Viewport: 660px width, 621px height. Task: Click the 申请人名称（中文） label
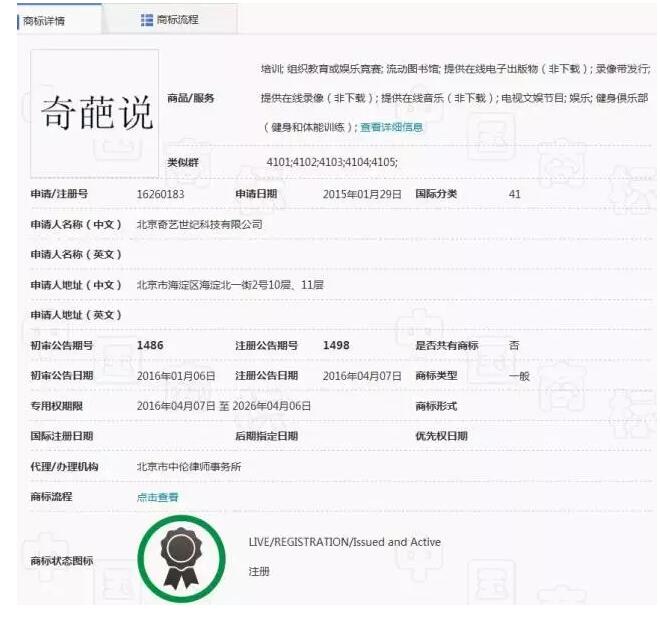76,224
